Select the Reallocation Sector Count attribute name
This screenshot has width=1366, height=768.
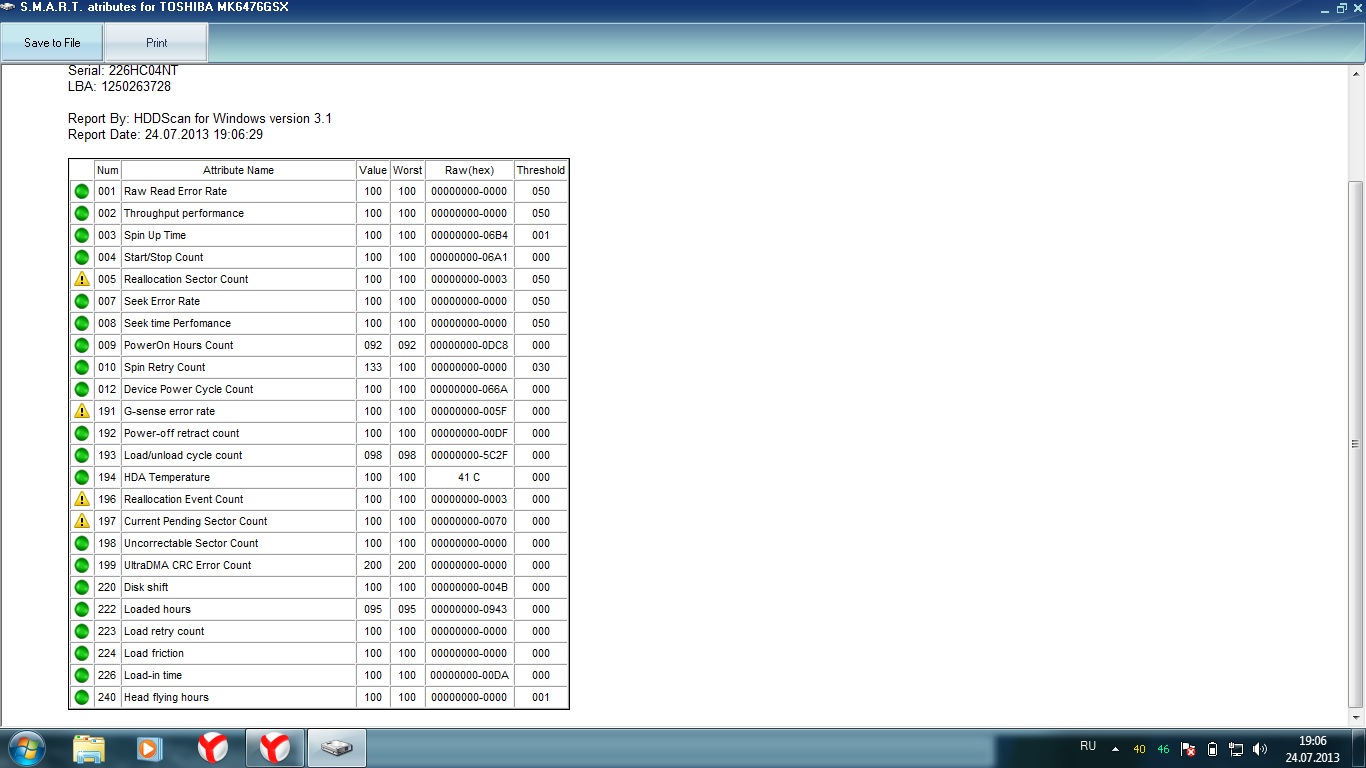pos(186,279)
